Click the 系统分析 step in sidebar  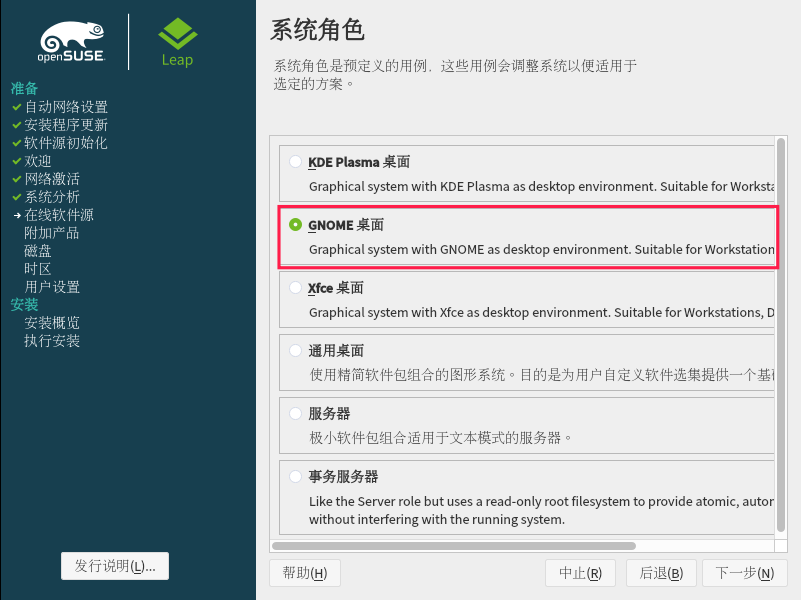click(x=52, y=197)
